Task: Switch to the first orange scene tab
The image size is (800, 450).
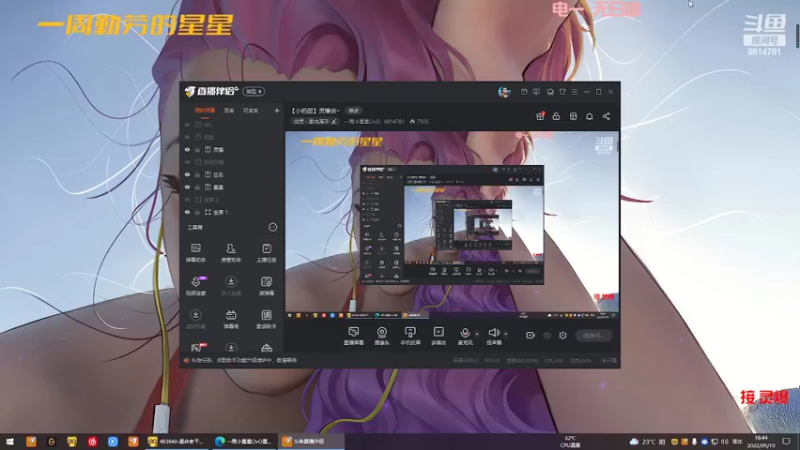Action: click(205, 110)
